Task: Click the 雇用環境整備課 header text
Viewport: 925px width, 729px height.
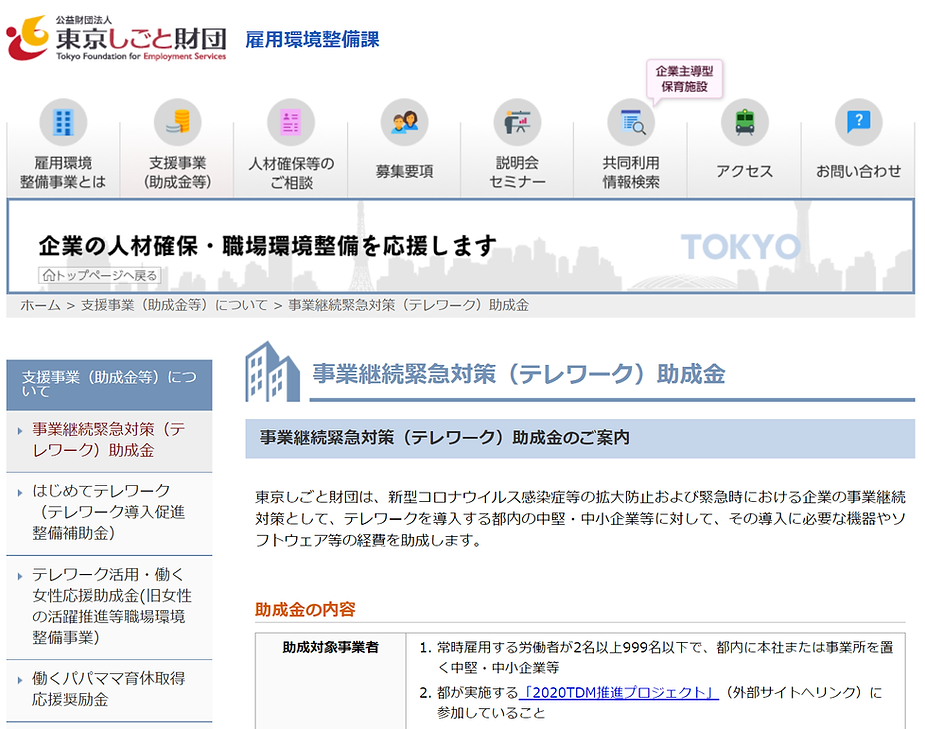Action: (312, 40)
